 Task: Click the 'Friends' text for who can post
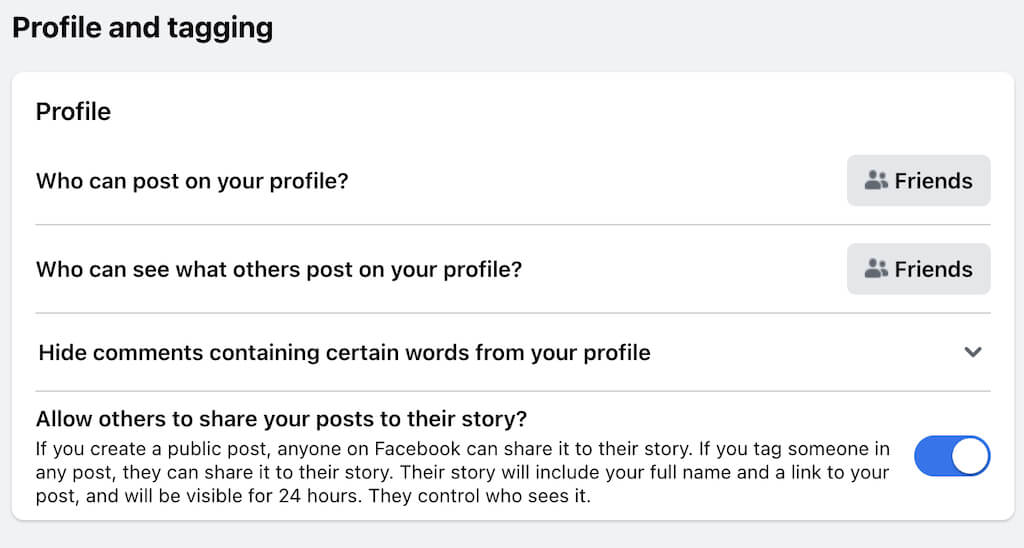[933, 181]
